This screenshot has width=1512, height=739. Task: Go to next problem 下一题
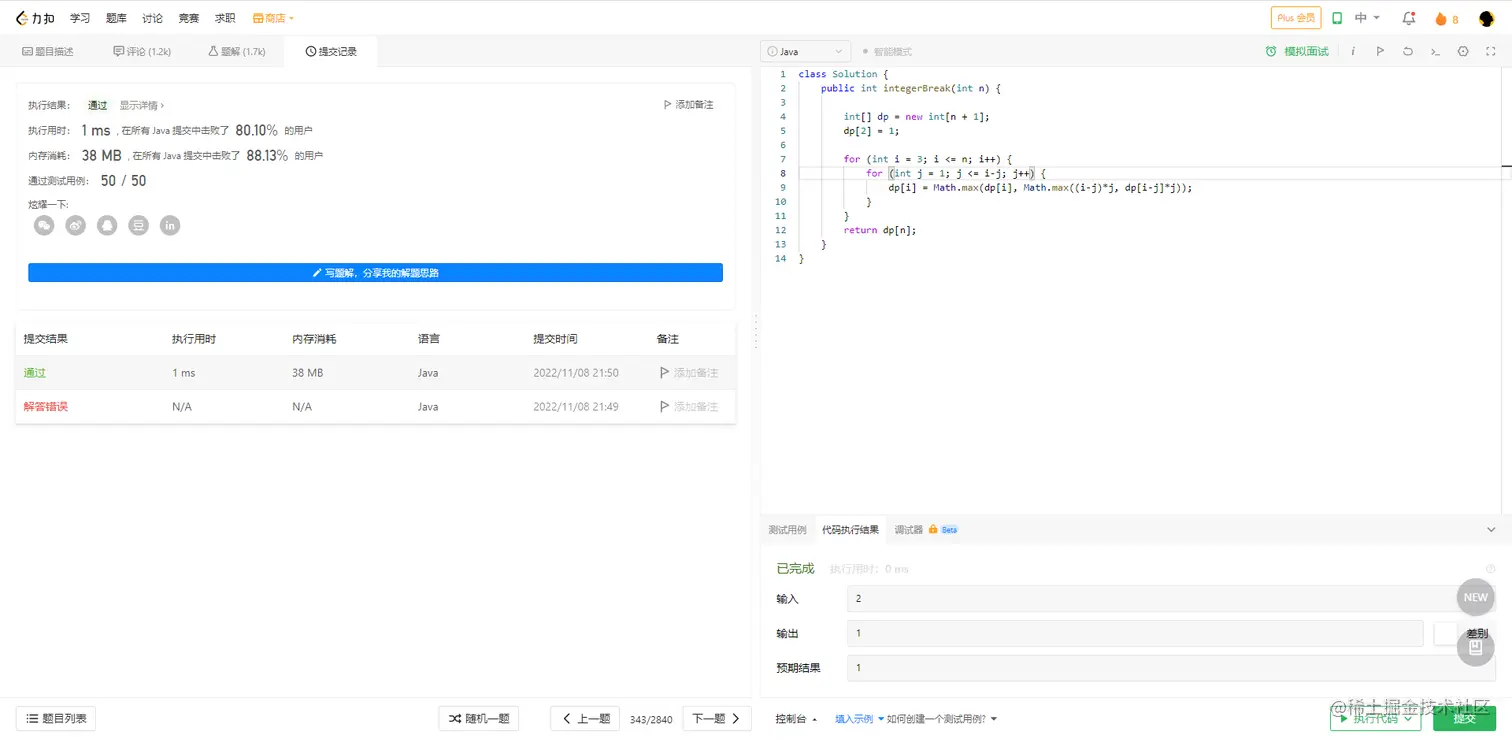click(717, 718)
